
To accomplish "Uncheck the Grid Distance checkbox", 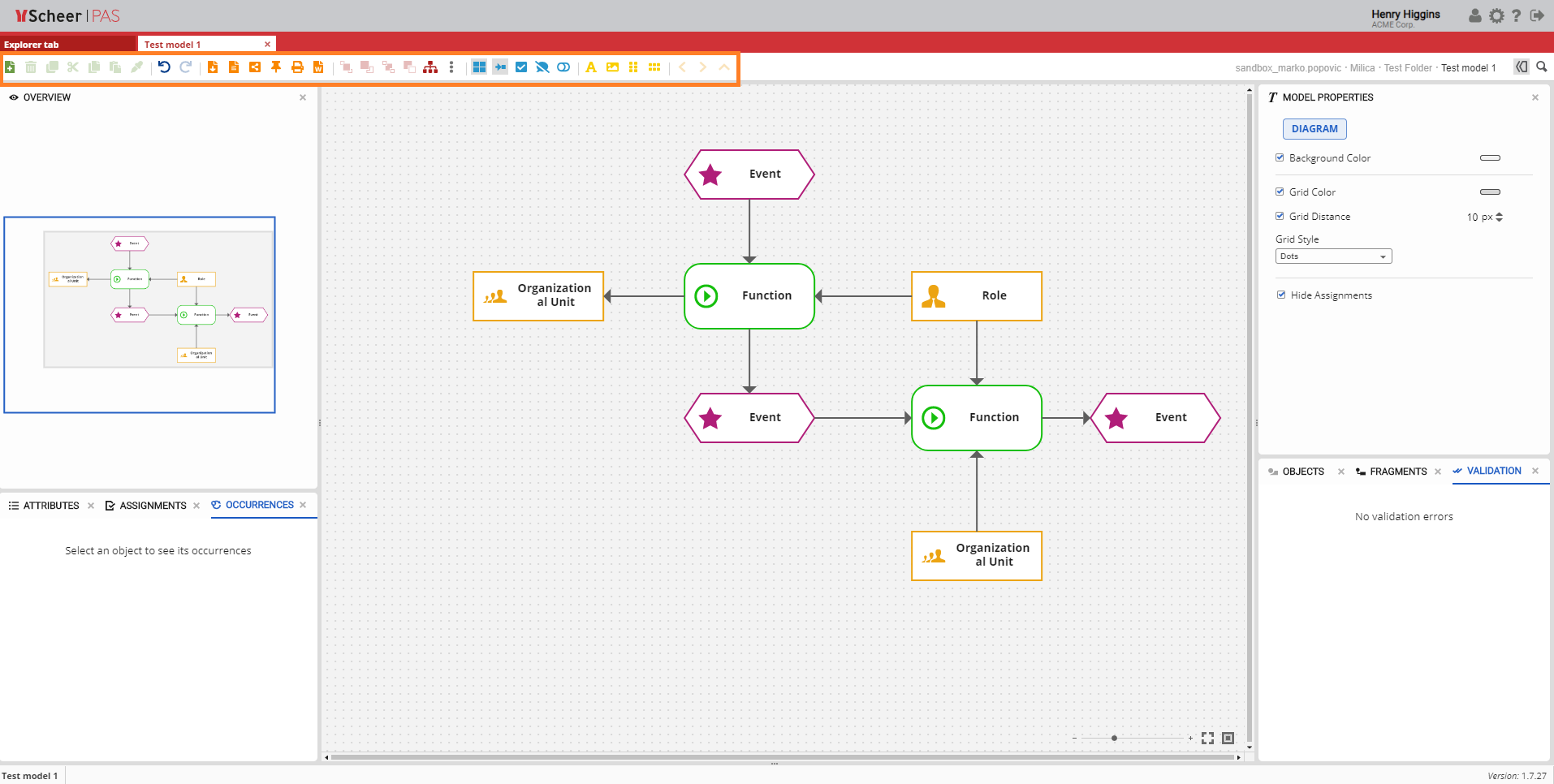I will (x=1280, y=217).
